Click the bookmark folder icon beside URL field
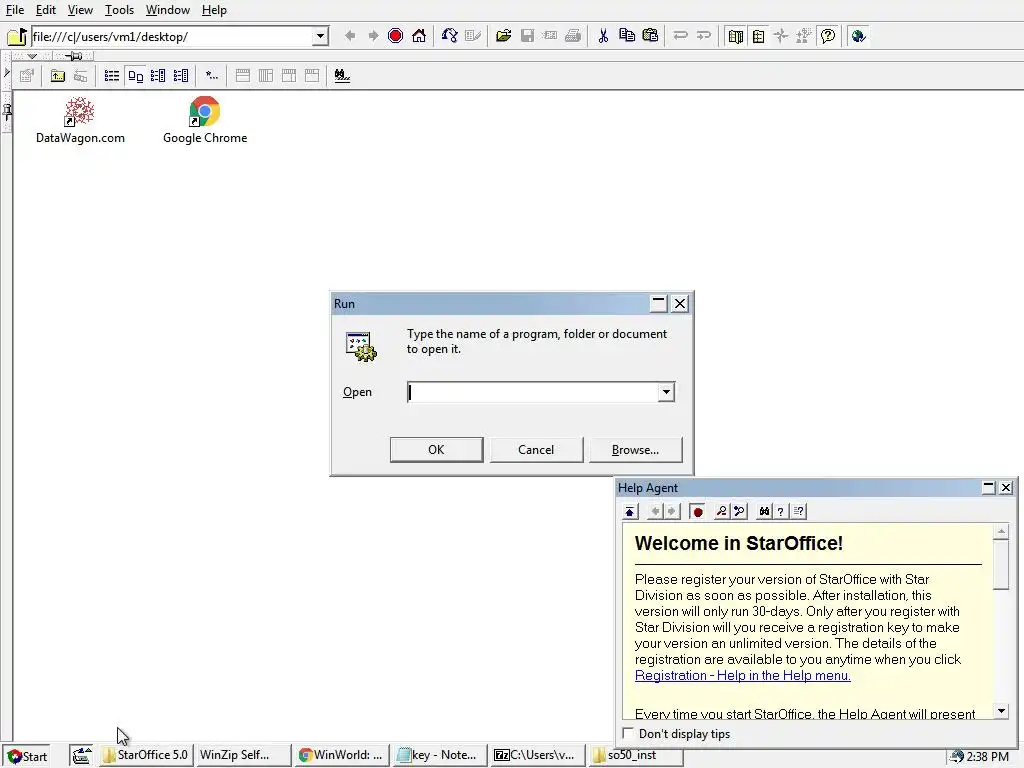The image size is (1024, 768). point(17,36)
